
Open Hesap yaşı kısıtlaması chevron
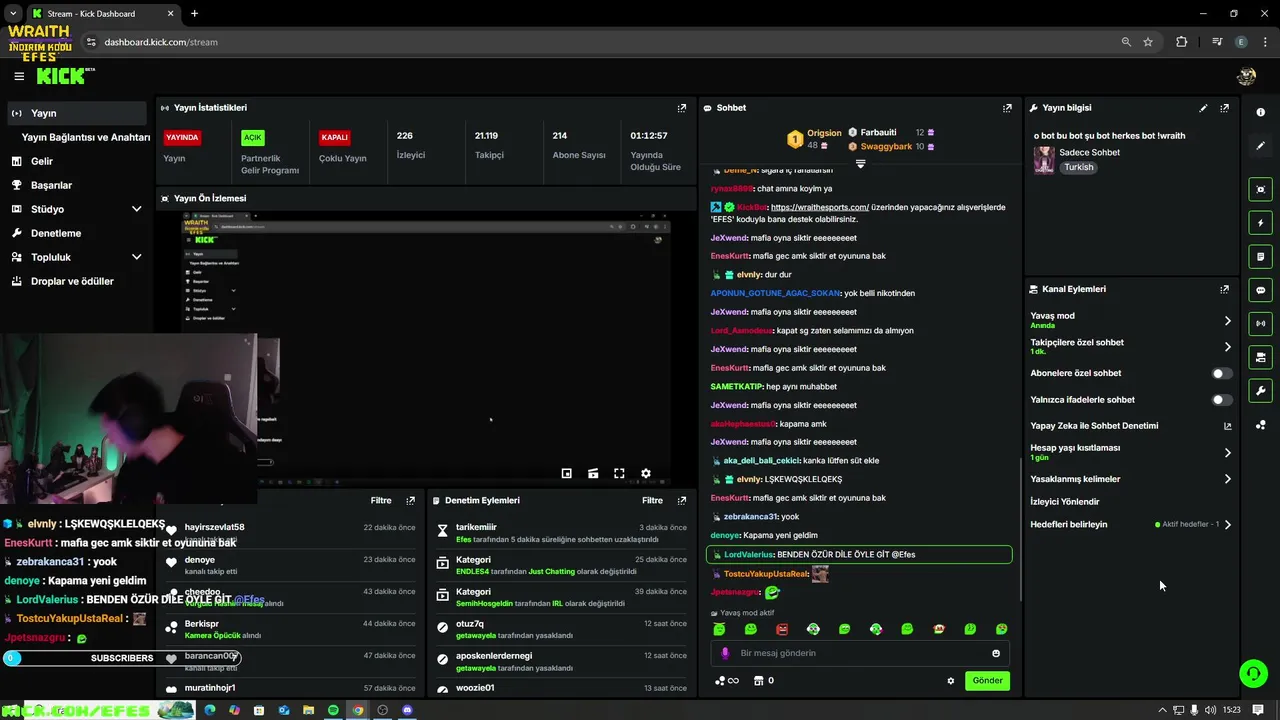pyautogui.click(x=1227, y=452)
